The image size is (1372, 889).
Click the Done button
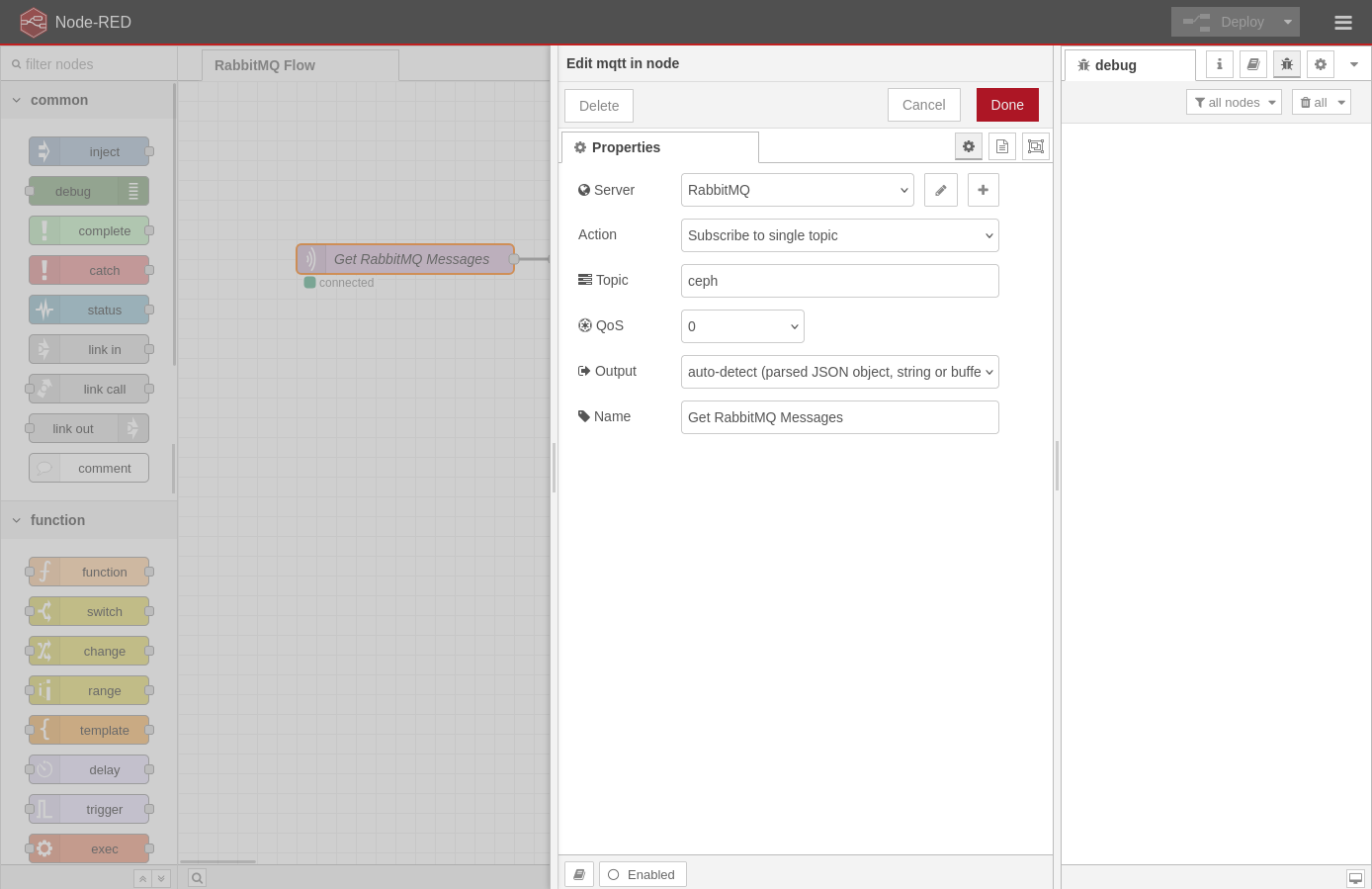click(x=1006, y=105)
